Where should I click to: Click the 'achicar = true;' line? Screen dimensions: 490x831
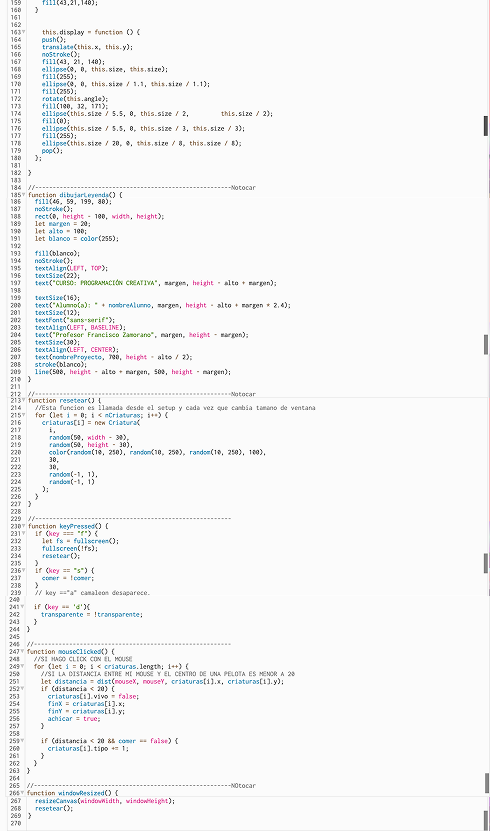[74, 719]
